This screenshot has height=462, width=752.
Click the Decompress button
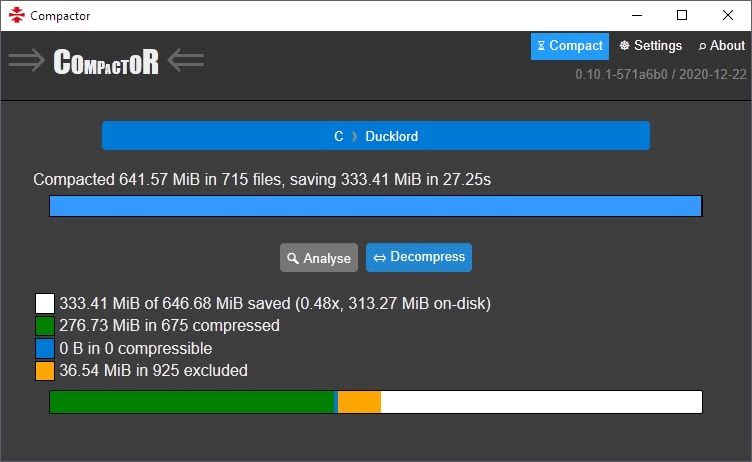point(419,257)
